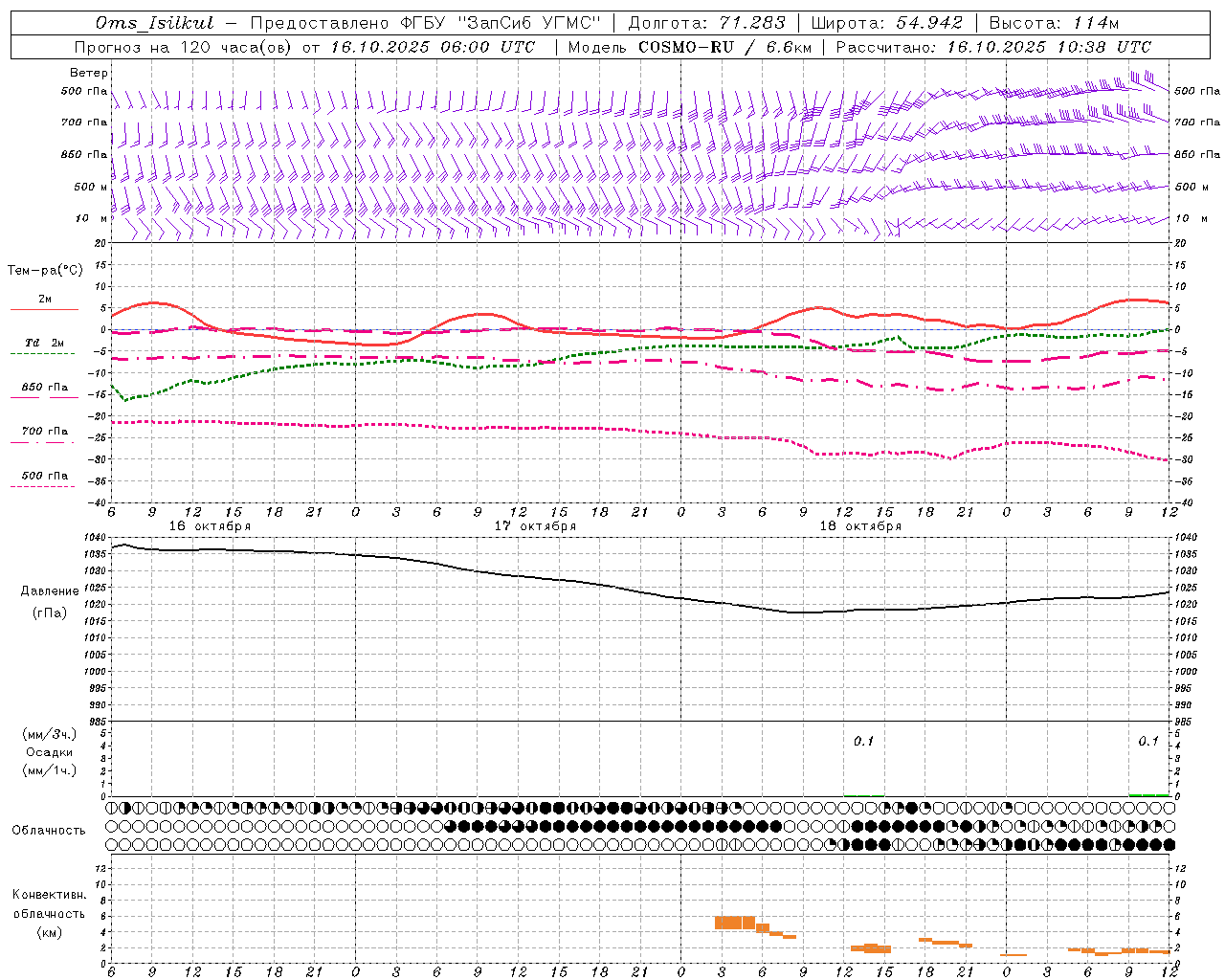This screenshot has height=980, width=1225.
Task: Click the date label 17 октября
Action: [x=536, y=526]
